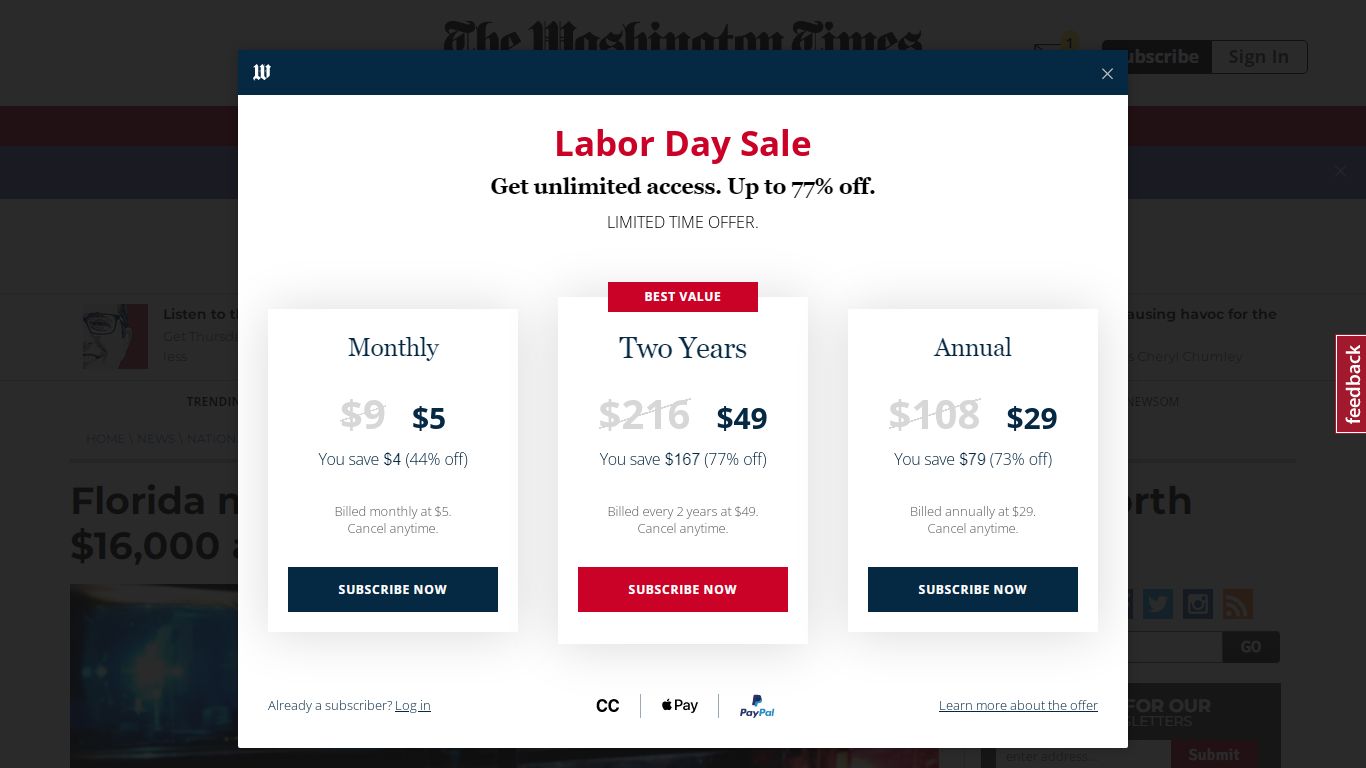Image resolution: width=1366 pixels, height=768 pixels.
Task: Click the Washington Times W logo in popup header
Action: pyautogui.click(x=262, y=72)
